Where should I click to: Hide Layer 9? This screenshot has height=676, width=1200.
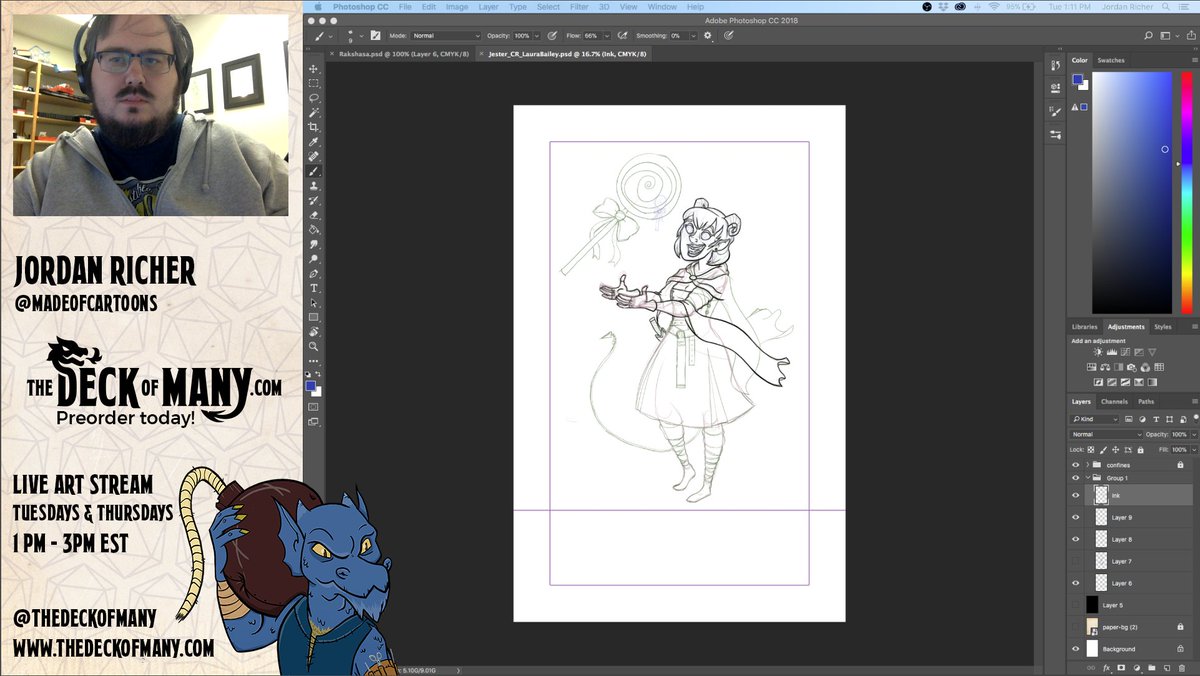pyautogui.click(x=1075, y=517)
